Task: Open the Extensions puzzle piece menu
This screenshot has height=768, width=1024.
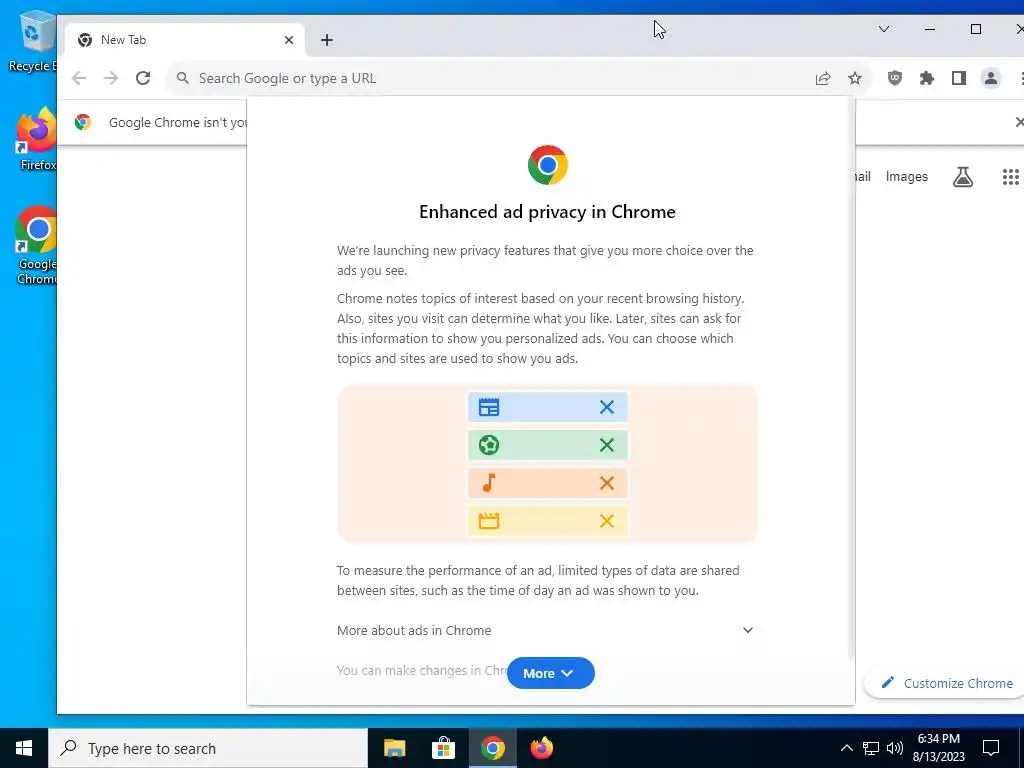Action: [927, 78]
